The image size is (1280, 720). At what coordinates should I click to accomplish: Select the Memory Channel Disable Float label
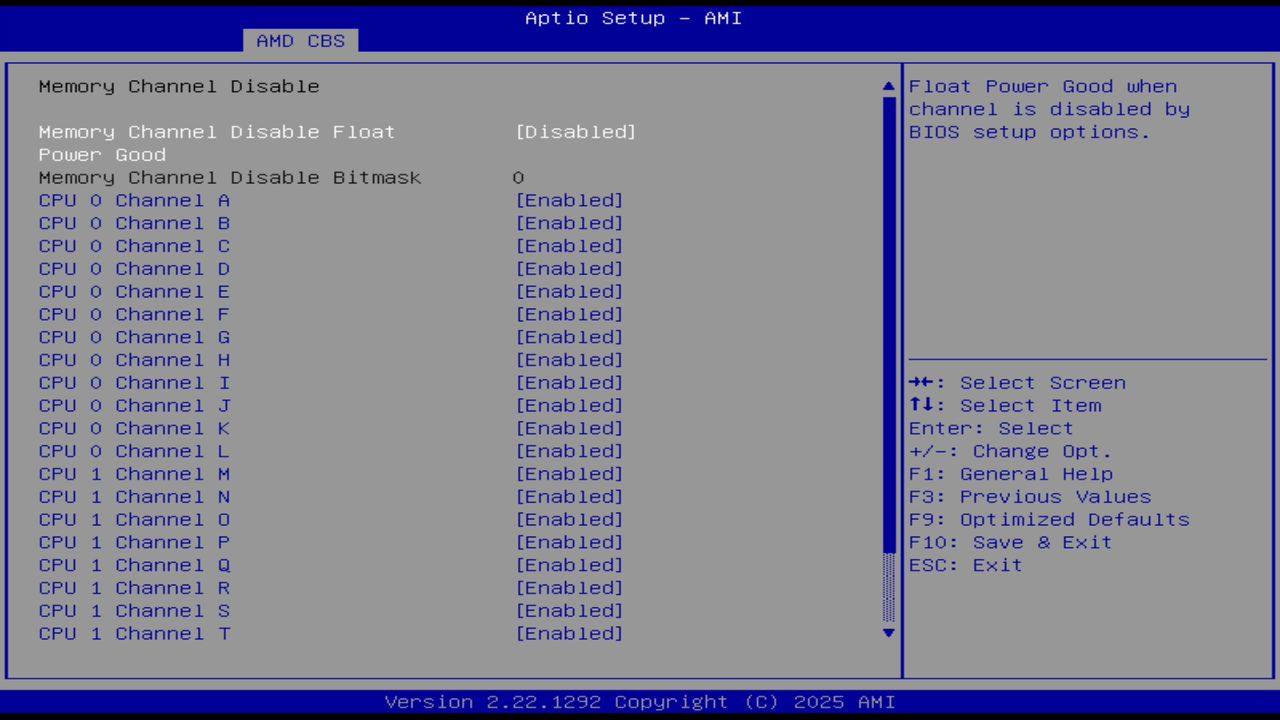217,132
